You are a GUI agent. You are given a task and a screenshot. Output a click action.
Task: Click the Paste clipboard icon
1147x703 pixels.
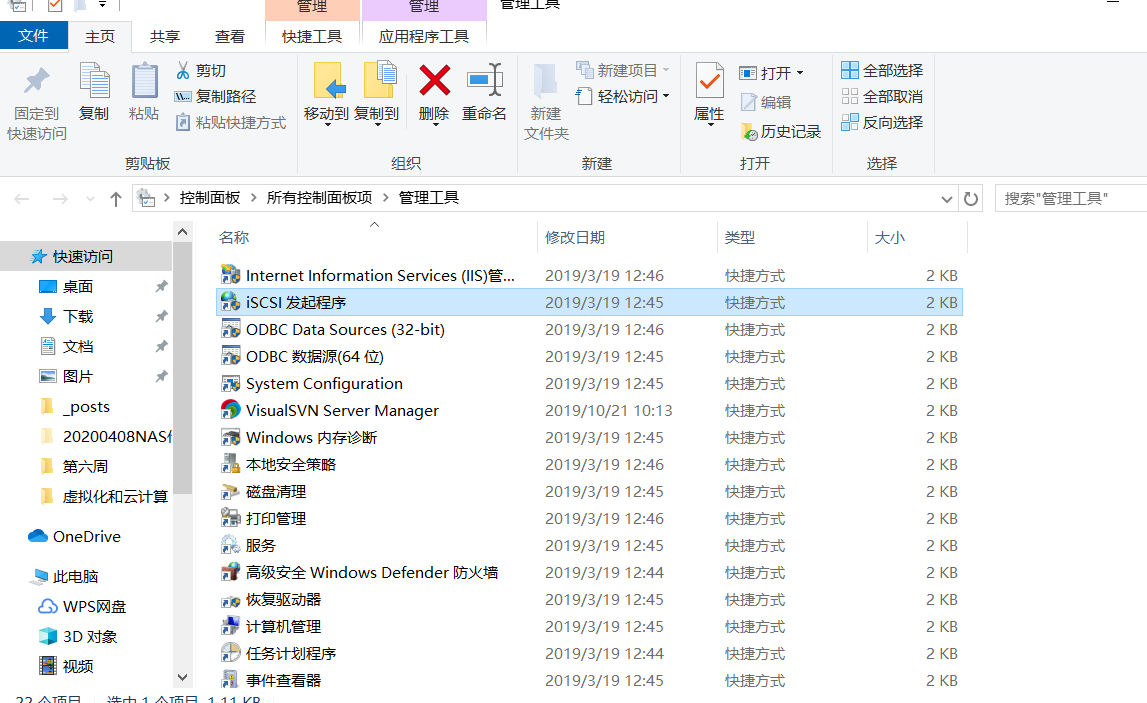coord(144,80)
